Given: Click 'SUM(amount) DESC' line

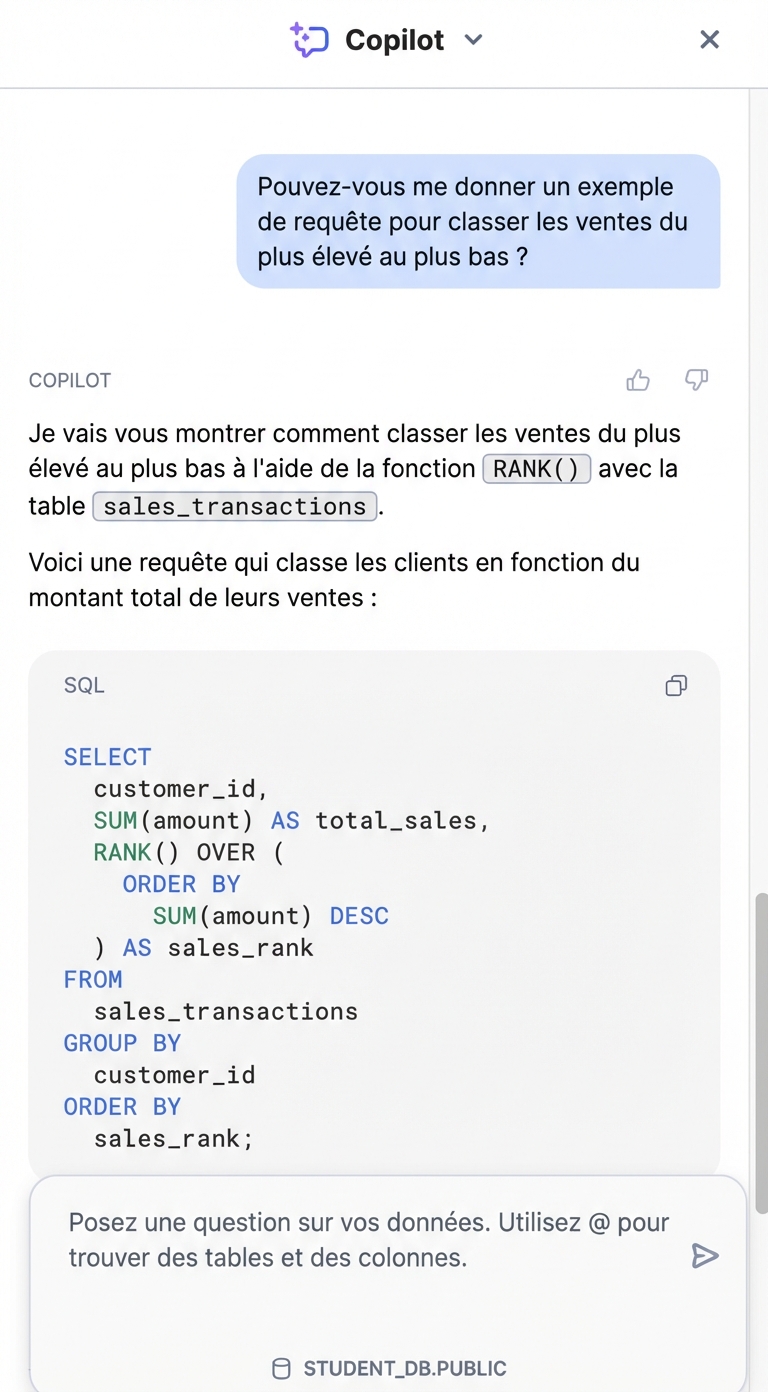Looking at the screenshot, I should click(271, 916).
